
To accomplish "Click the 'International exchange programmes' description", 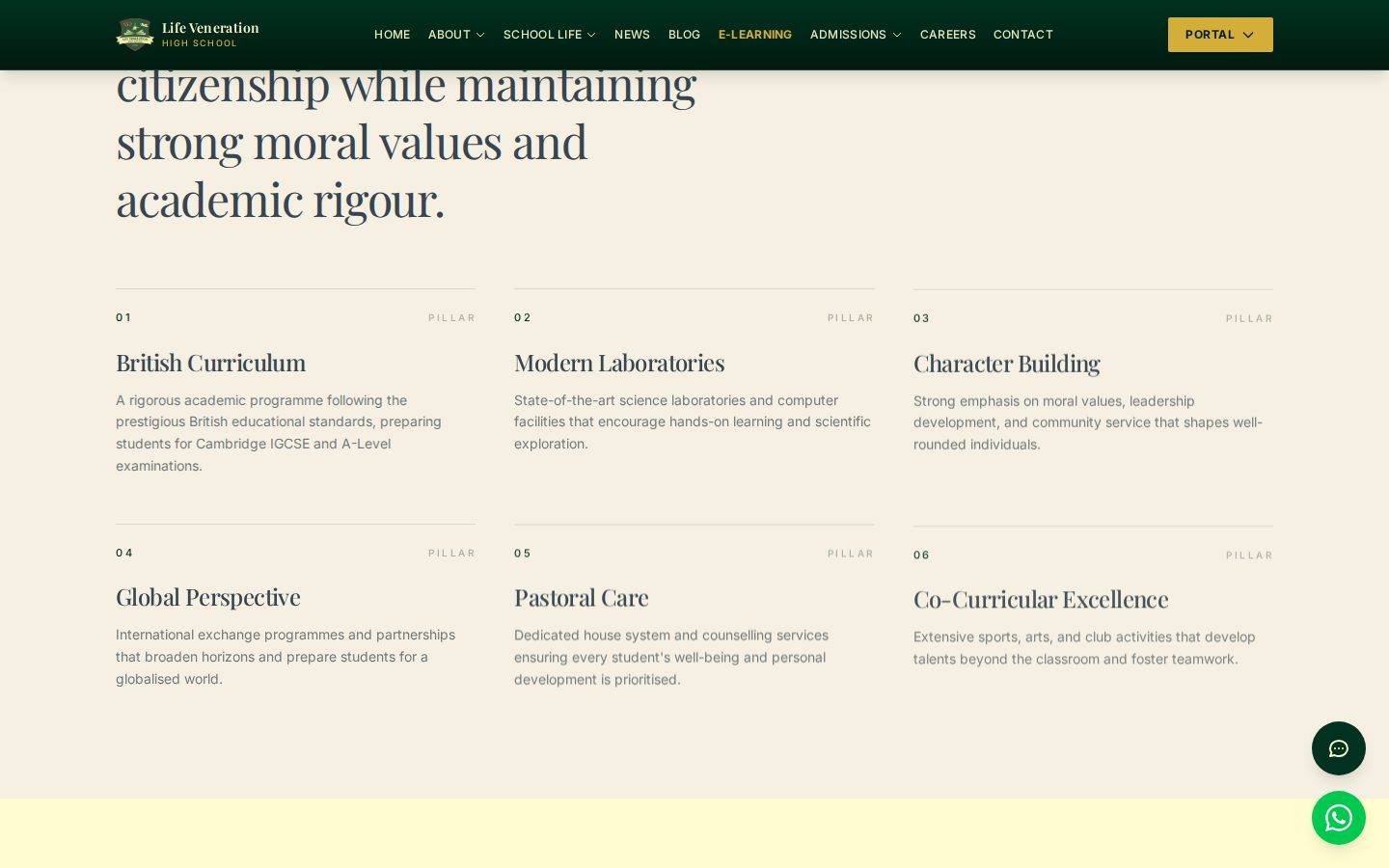I will click(x=286, y=657).
